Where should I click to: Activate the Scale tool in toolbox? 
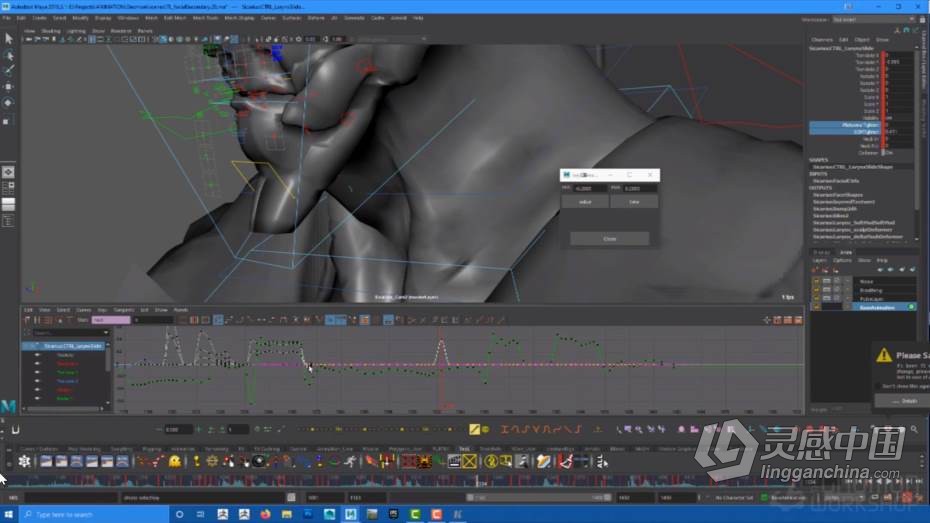click(x=7, y=121)
